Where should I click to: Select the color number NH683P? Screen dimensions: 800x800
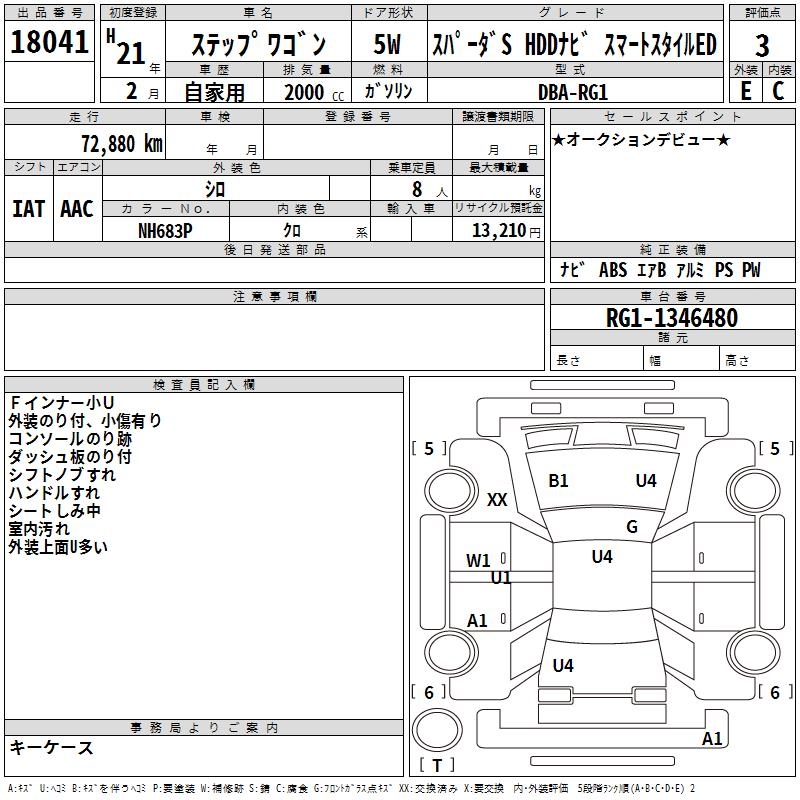[x=165, y=231]
